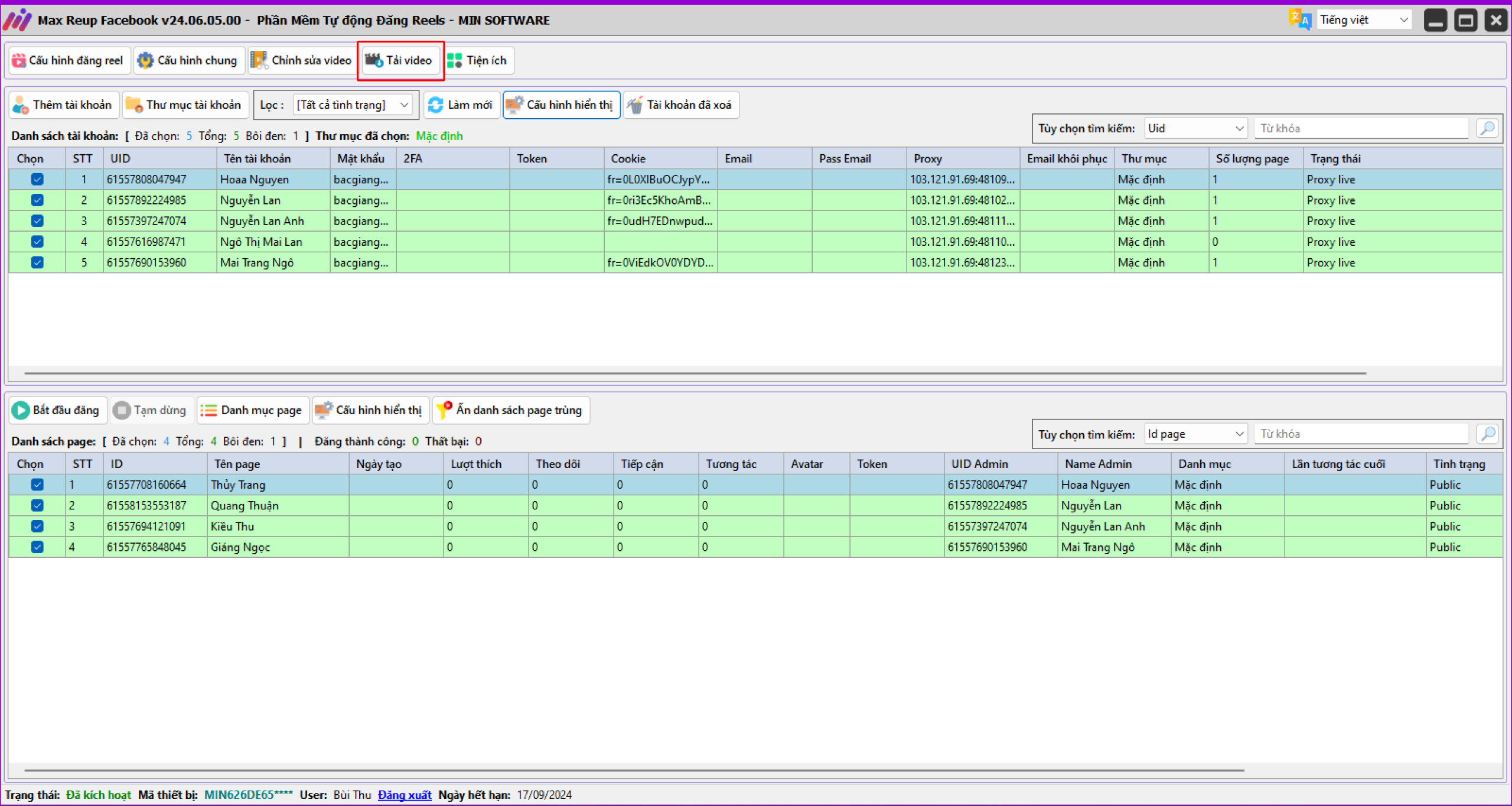Click the Danh mục page button
This screenshot has height=806, width=1512.
click(x=253, y=410)
